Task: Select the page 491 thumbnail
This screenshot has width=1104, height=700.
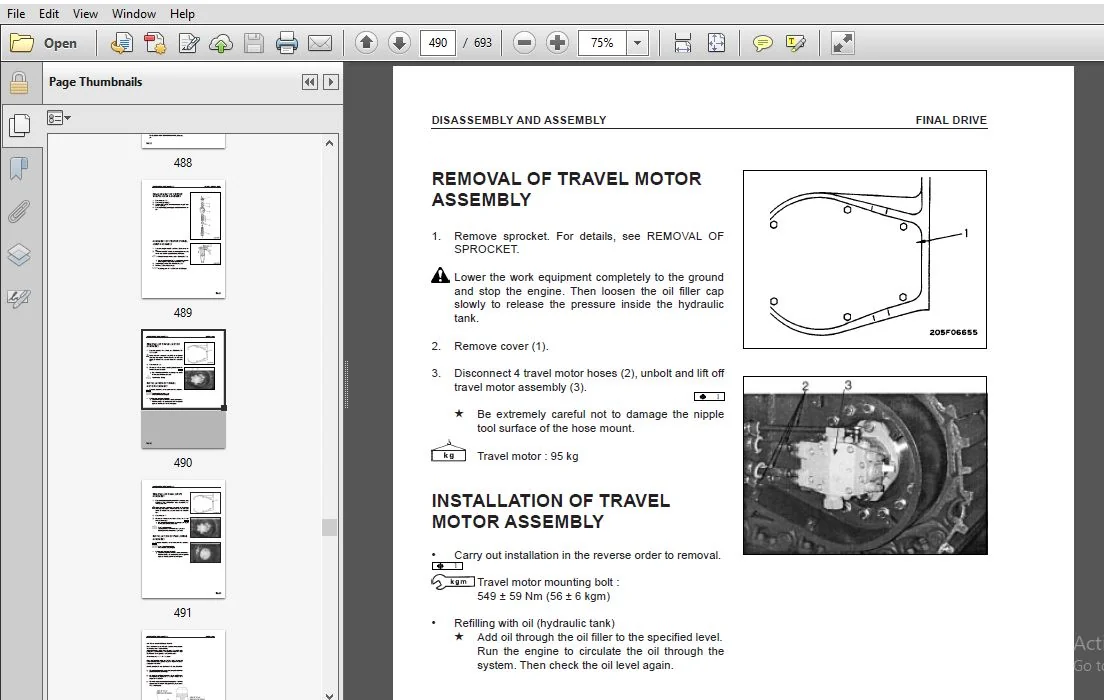Action: 183,539
